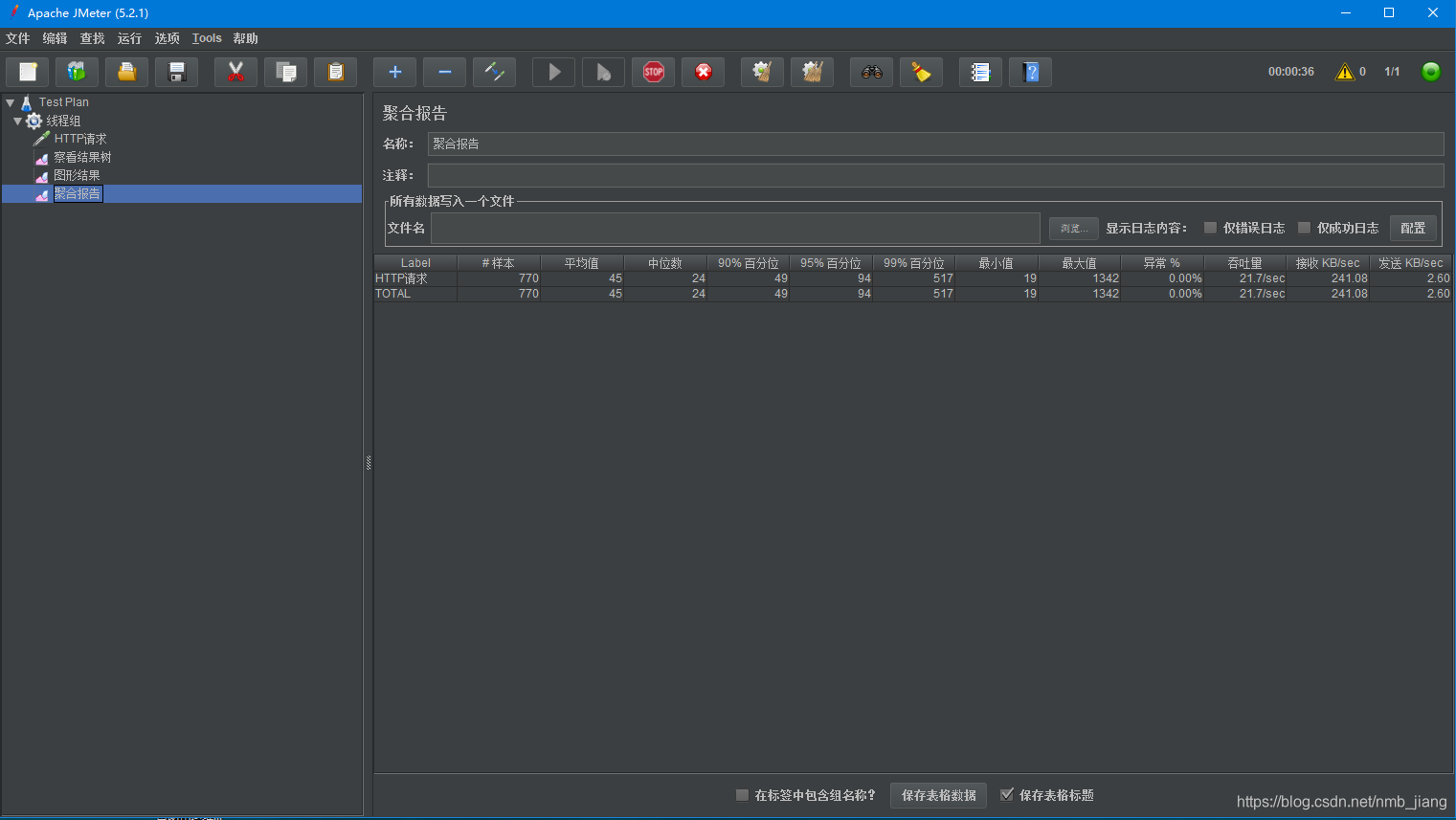1456x820 pixels.
Task: Collapse all nodes with minus icon
Action: pyautogui.click(x=444, y=72)
